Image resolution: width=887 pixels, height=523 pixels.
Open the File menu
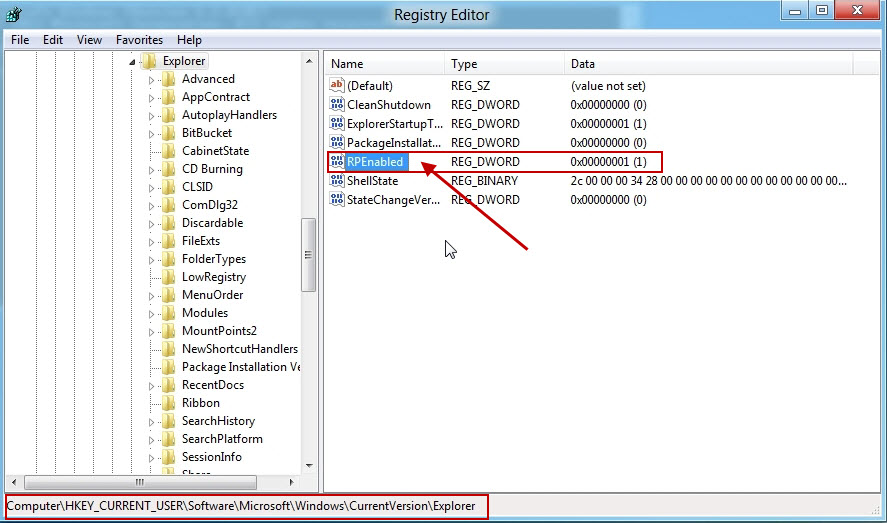click(20, 40)
